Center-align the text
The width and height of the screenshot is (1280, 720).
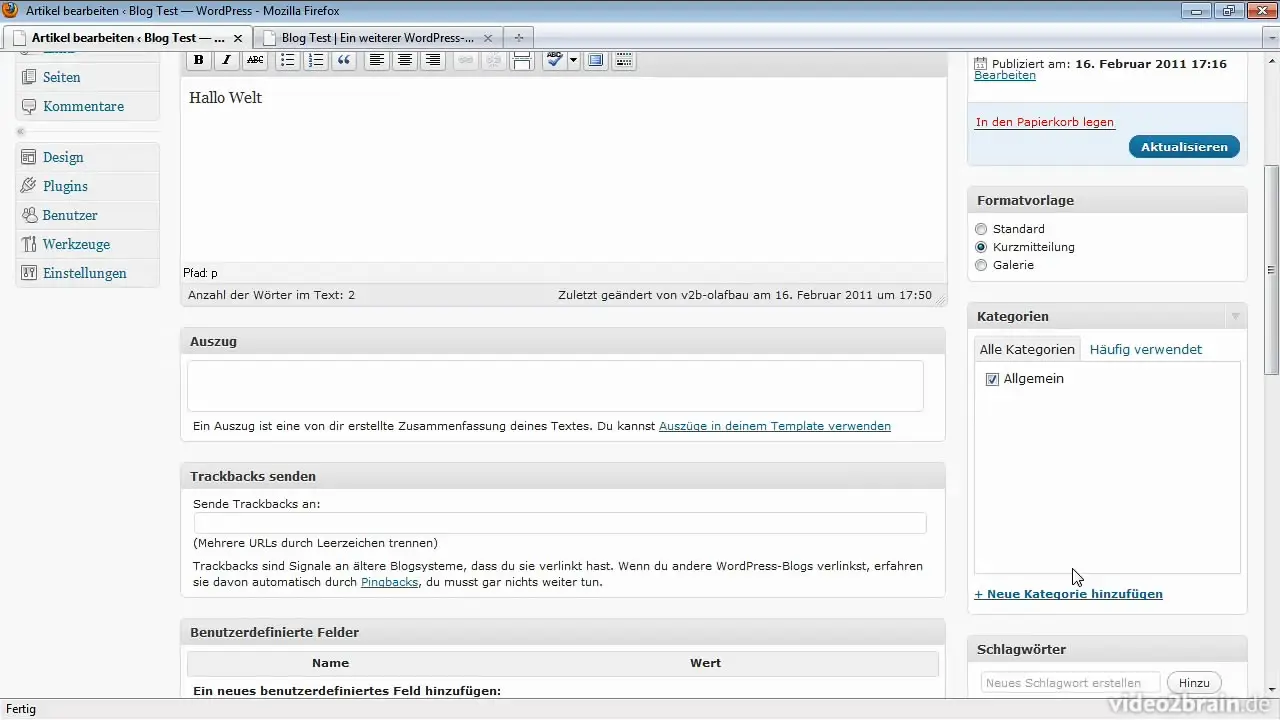point(405,60)
